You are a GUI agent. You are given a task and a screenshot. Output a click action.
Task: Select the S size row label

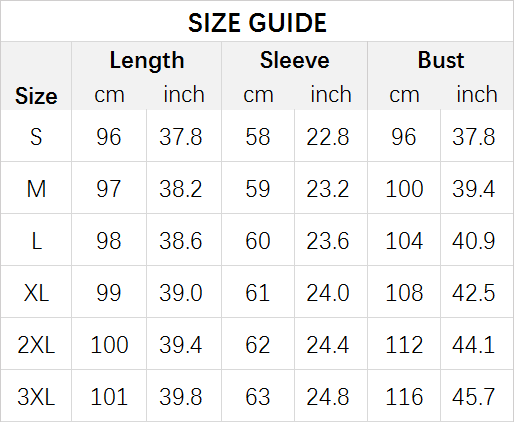36,137
